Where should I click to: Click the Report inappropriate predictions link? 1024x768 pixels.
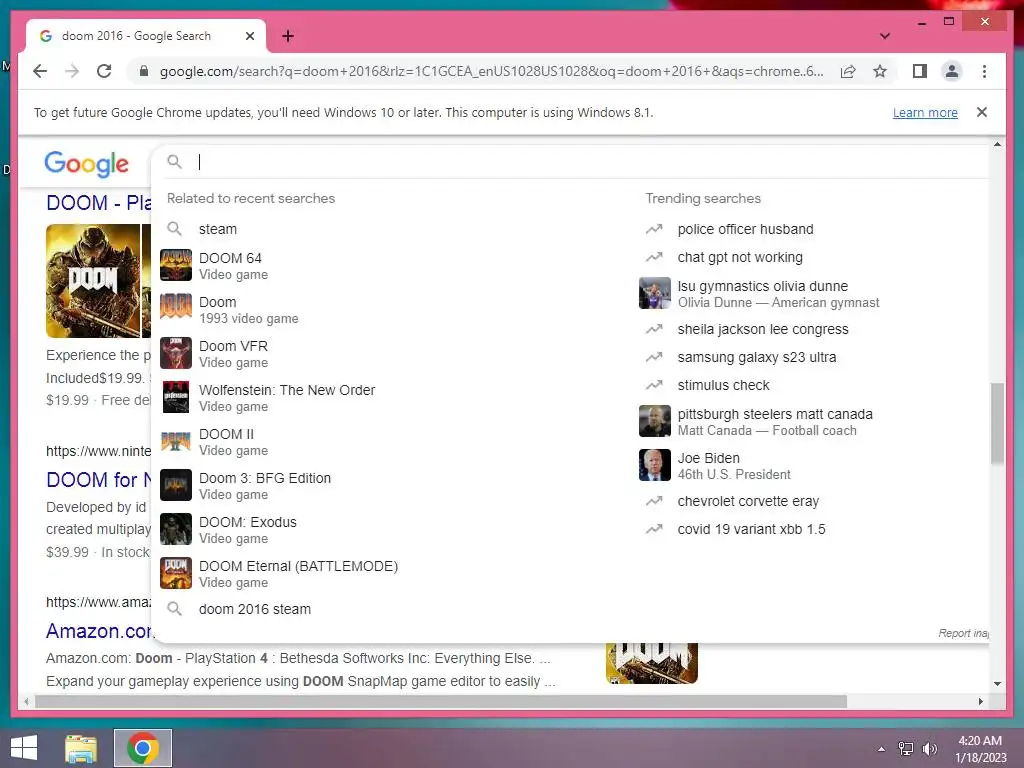point(963,633)
